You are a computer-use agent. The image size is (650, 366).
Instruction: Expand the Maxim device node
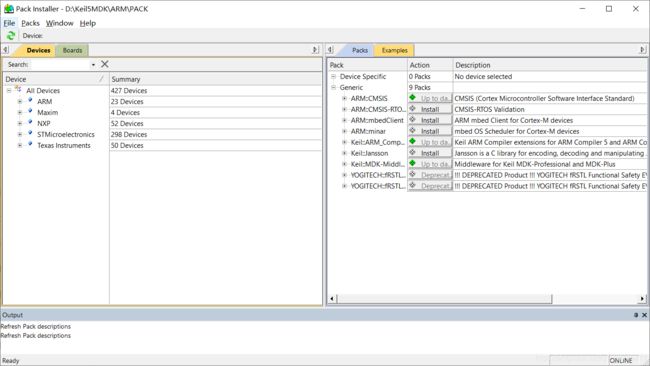point(19,112)
